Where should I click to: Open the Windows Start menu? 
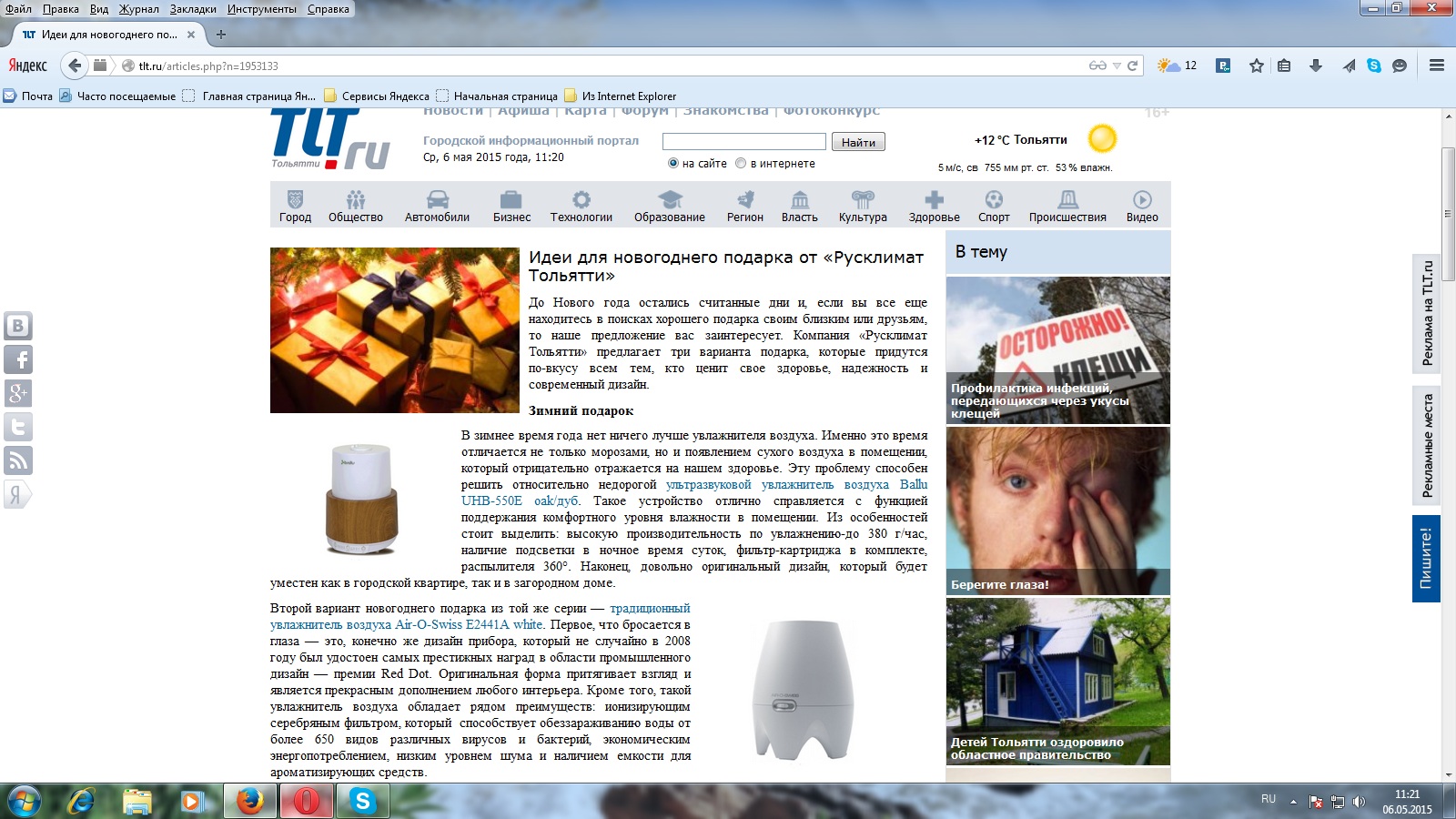(x=24, y=801)
